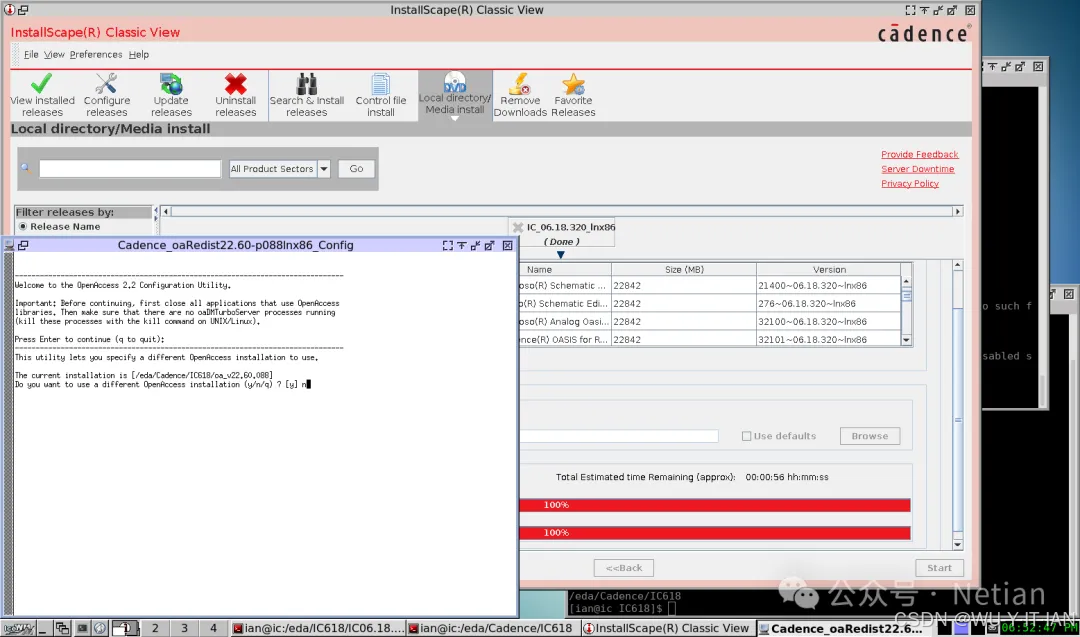
Task: Select Release Name radio button
Action: coord(23,227)
